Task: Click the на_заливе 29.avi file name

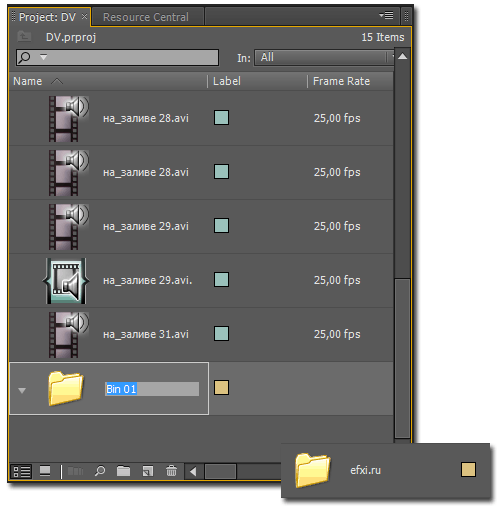Action: [x=146, y=226]
